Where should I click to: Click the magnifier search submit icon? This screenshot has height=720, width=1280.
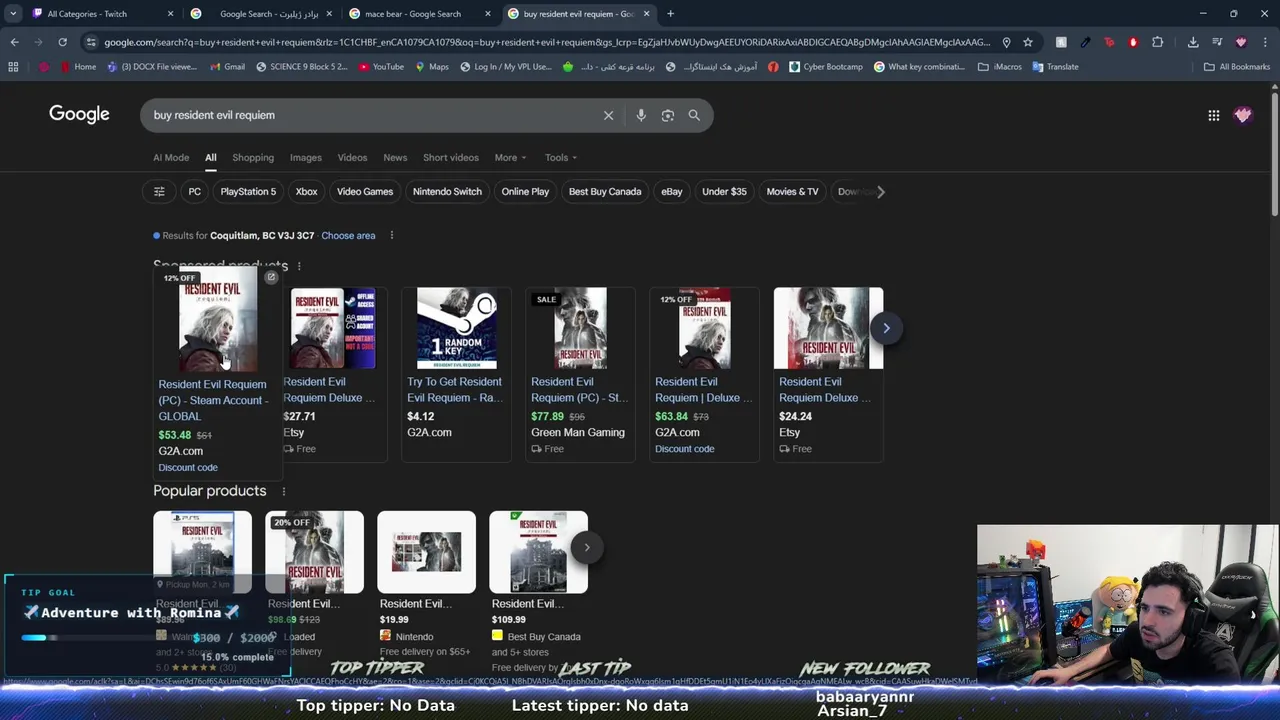(694, 115)
